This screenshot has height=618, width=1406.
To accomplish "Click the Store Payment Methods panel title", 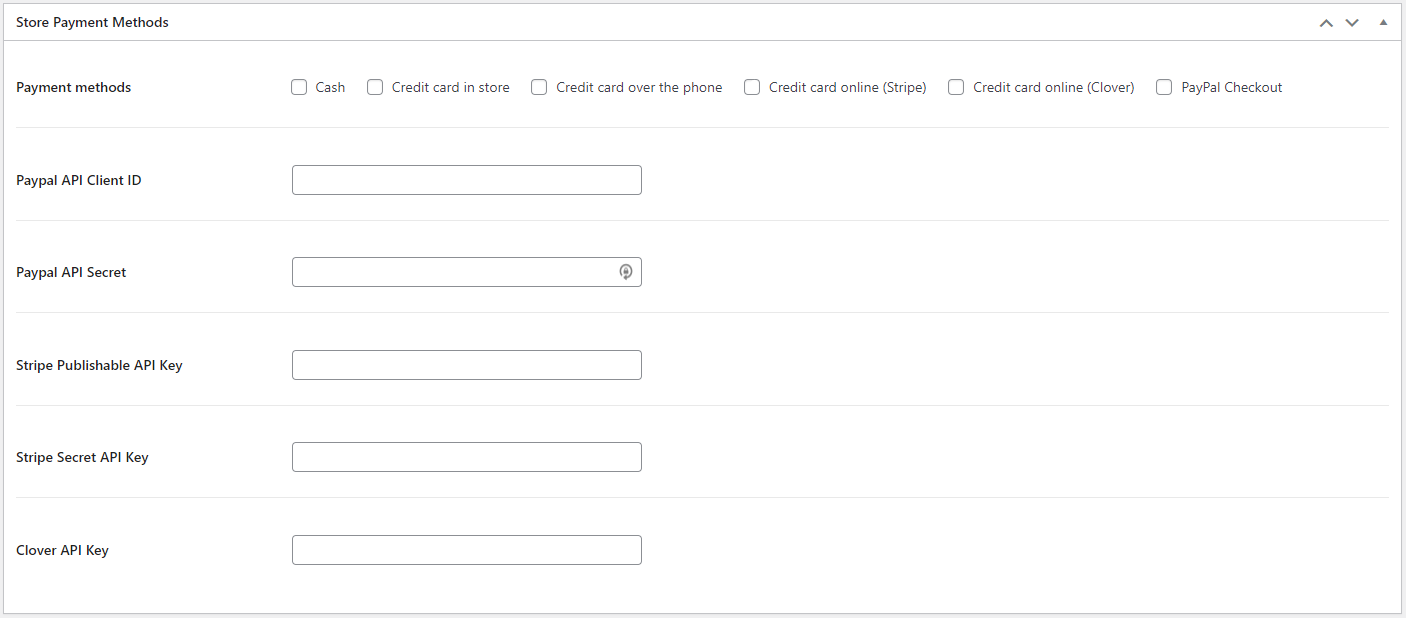I will (92, 22).
